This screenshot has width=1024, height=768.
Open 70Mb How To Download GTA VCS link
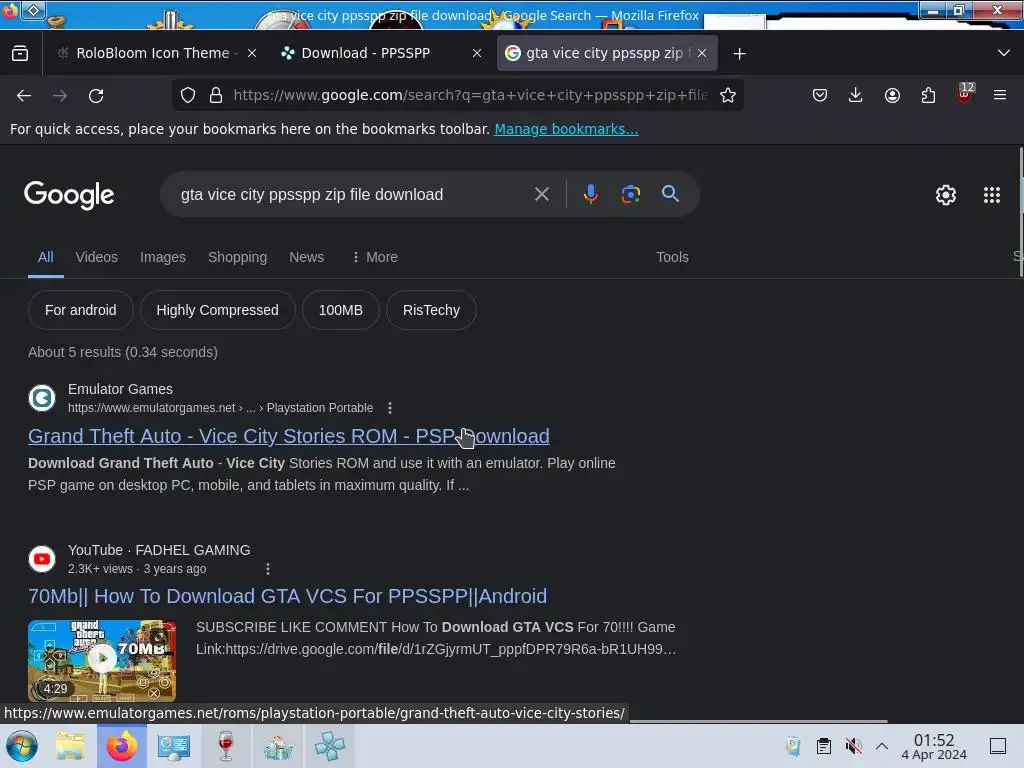(287, 596)
